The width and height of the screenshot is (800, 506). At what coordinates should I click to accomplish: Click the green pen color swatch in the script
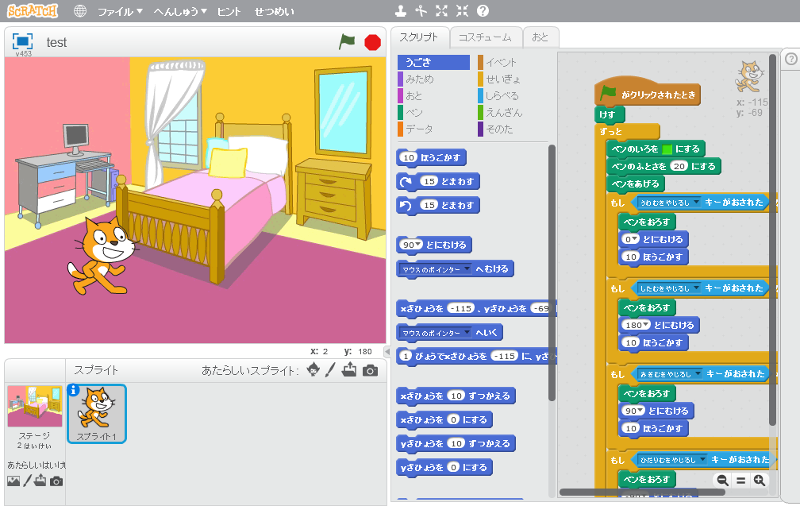(666, 148)
